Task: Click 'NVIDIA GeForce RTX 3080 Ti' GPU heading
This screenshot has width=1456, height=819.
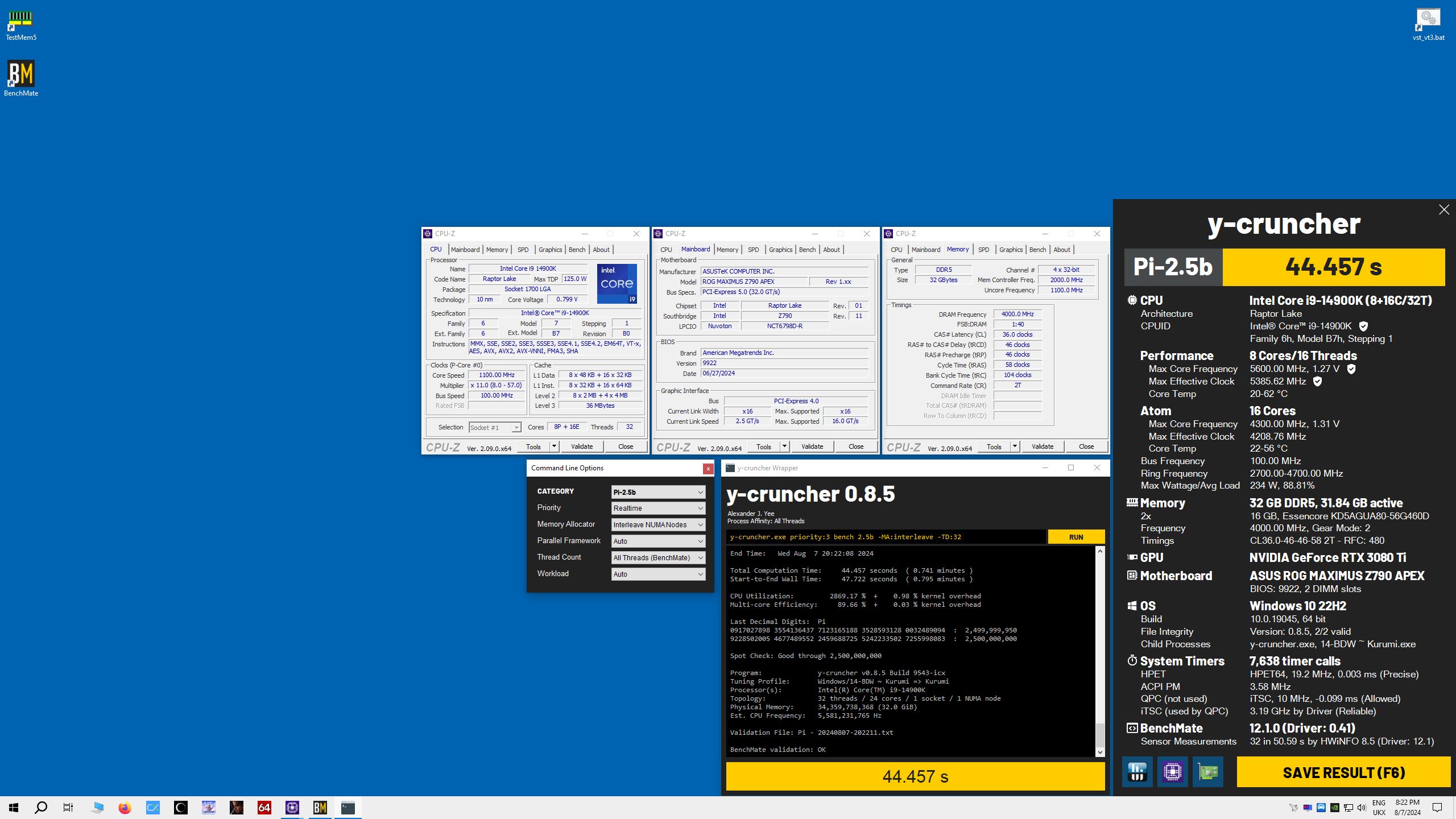Action: click(x=1327, y=557)
